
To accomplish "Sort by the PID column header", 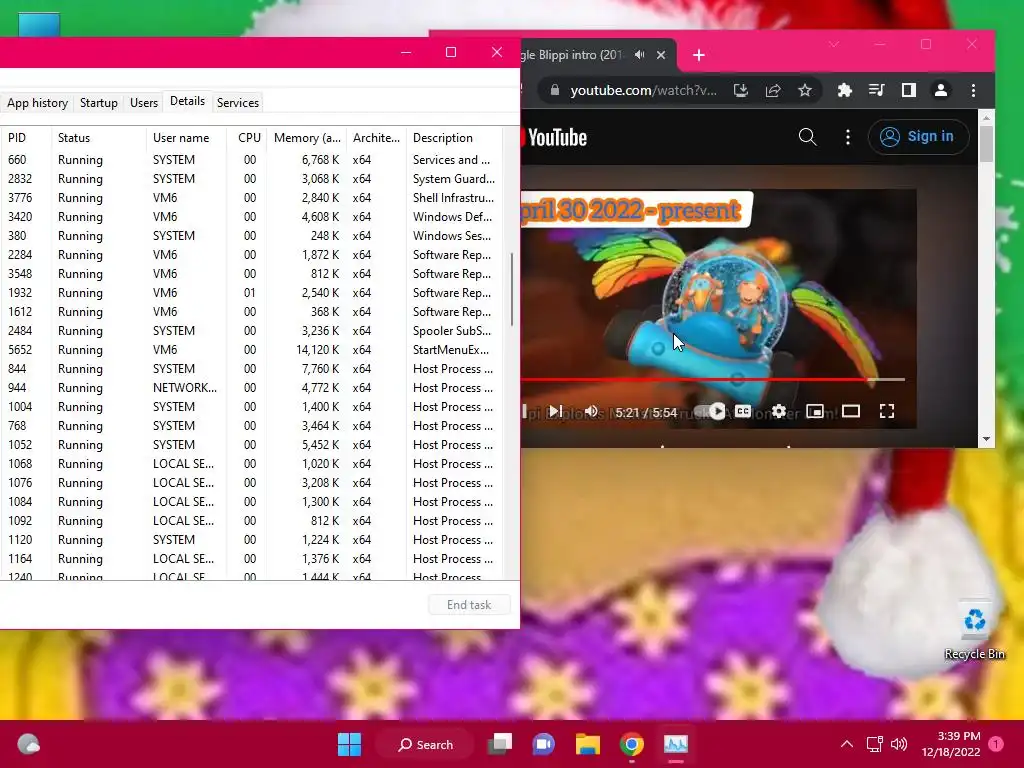I will coord(26,138).
